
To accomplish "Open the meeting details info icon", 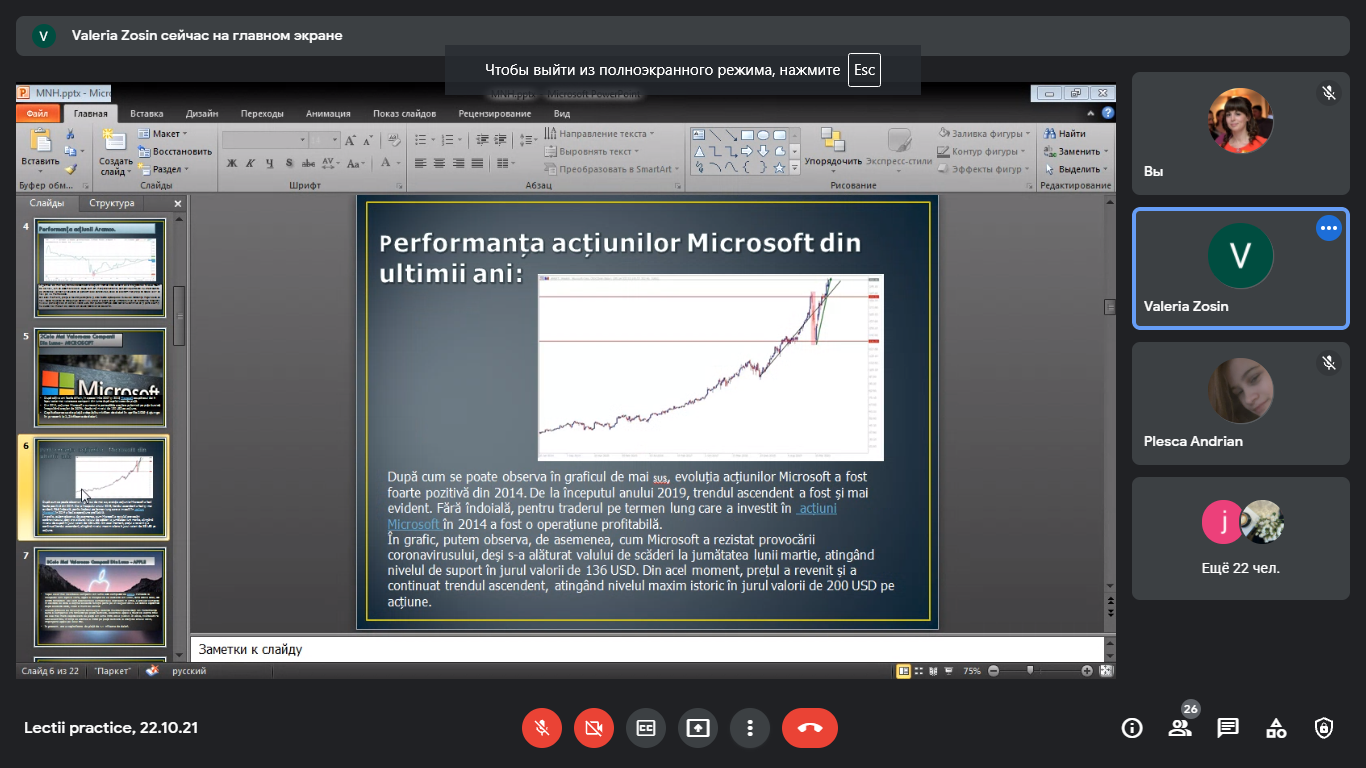I will pos(1132,728).
